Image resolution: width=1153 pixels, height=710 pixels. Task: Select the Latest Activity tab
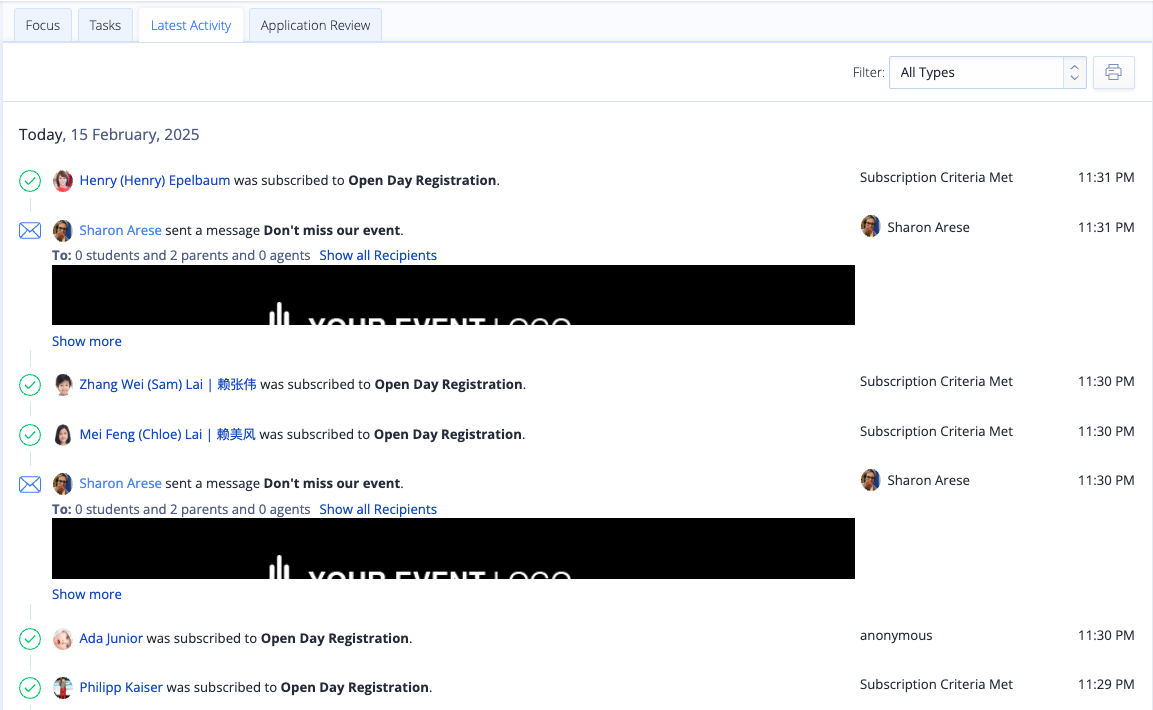pyautogui.click(x=190, y=24)
